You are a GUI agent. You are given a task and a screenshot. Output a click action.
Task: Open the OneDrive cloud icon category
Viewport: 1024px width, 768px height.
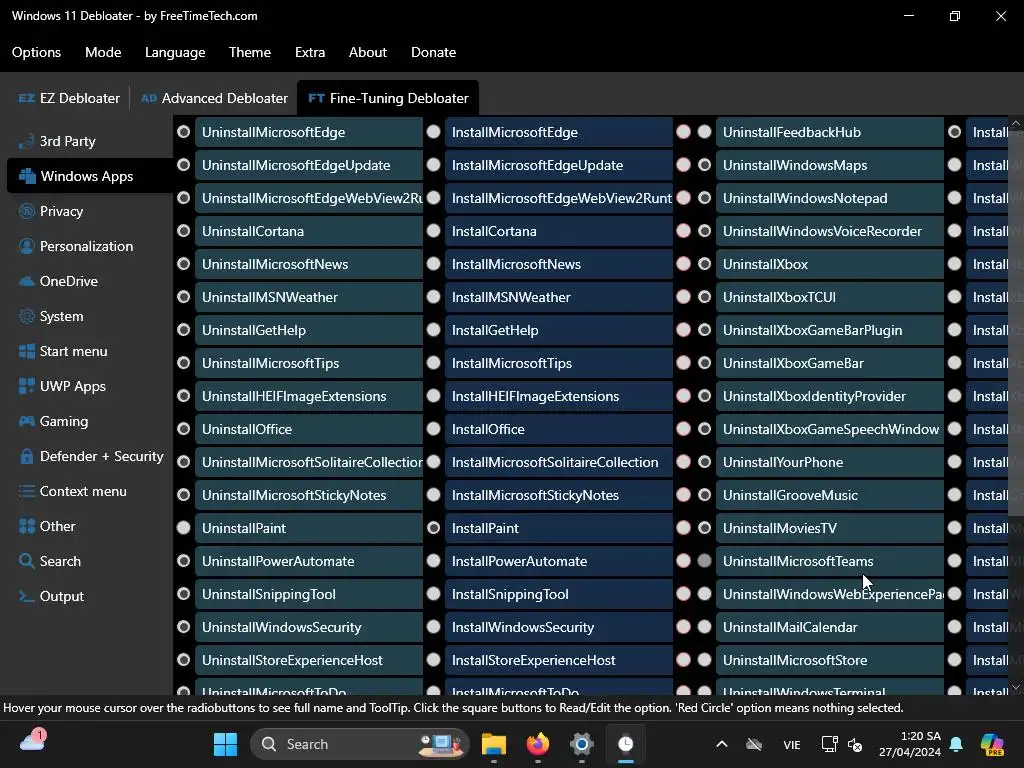[27, 281]
